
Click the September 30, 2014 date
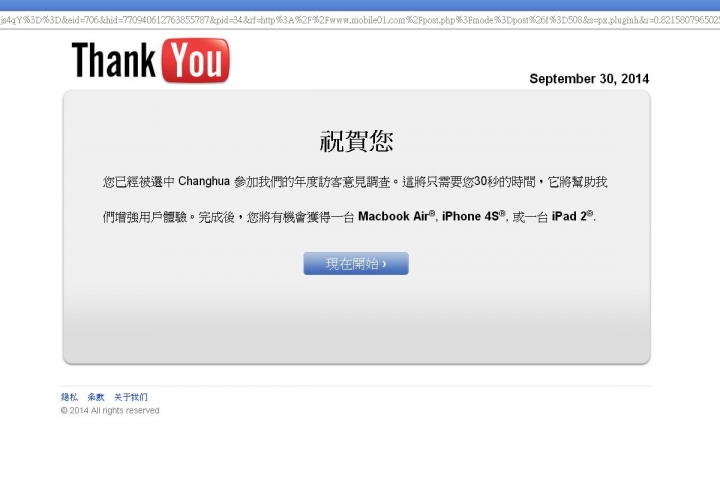point(589,79)
